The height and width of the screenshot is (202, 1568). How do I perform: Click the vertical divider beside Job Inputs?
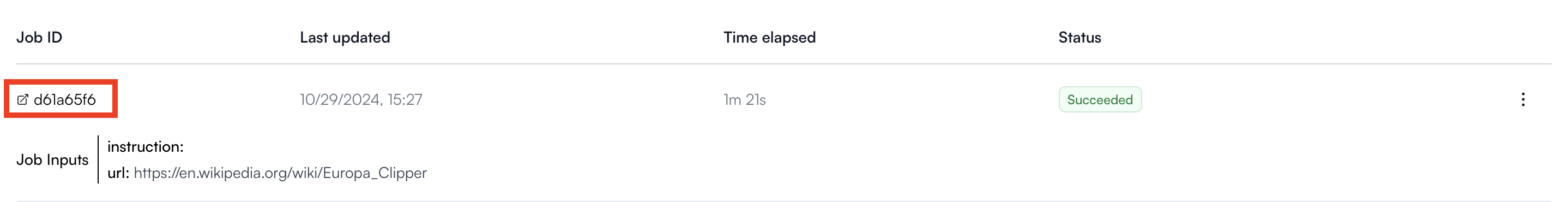tap(98, 159)
